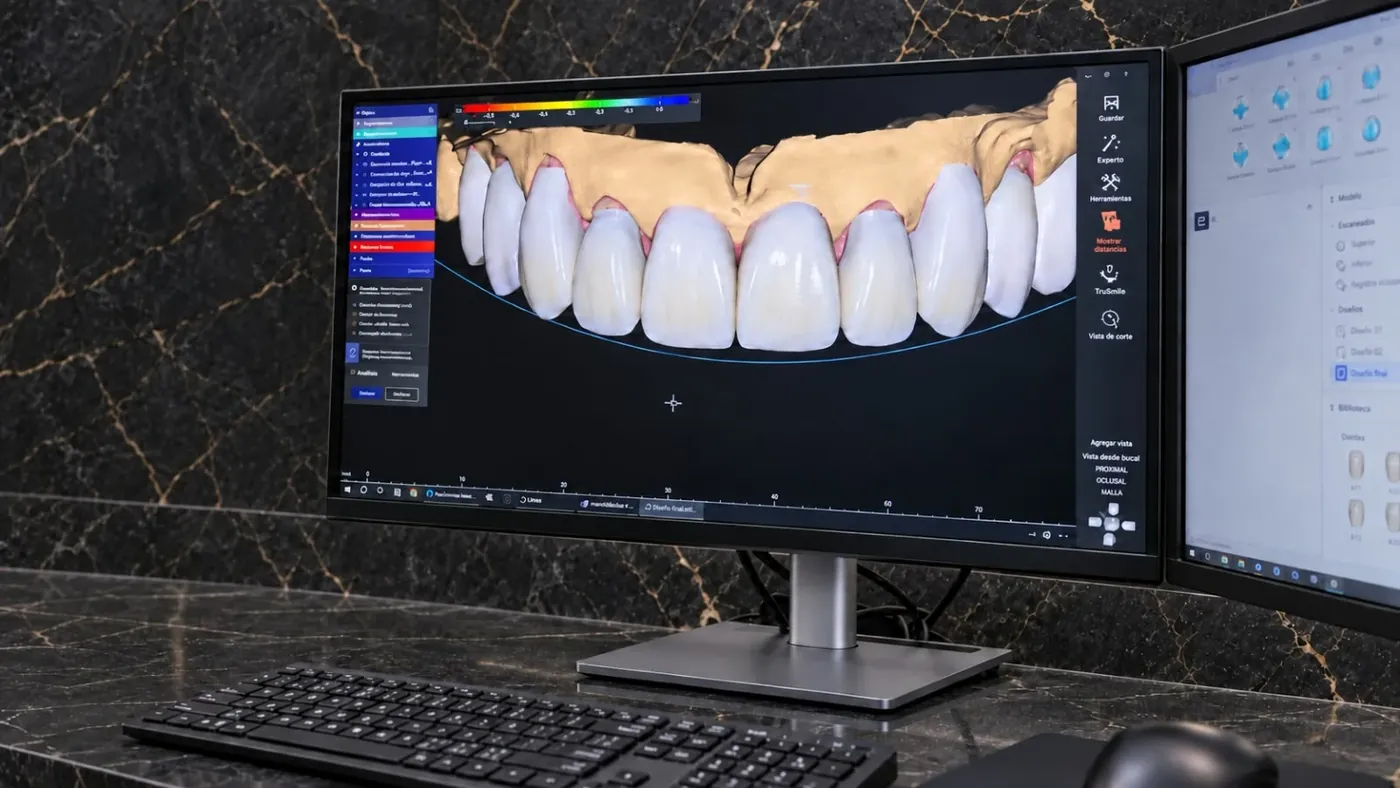Click the outlined button in the wizard panel
1400x788 pixels.
tap(402, 394)
